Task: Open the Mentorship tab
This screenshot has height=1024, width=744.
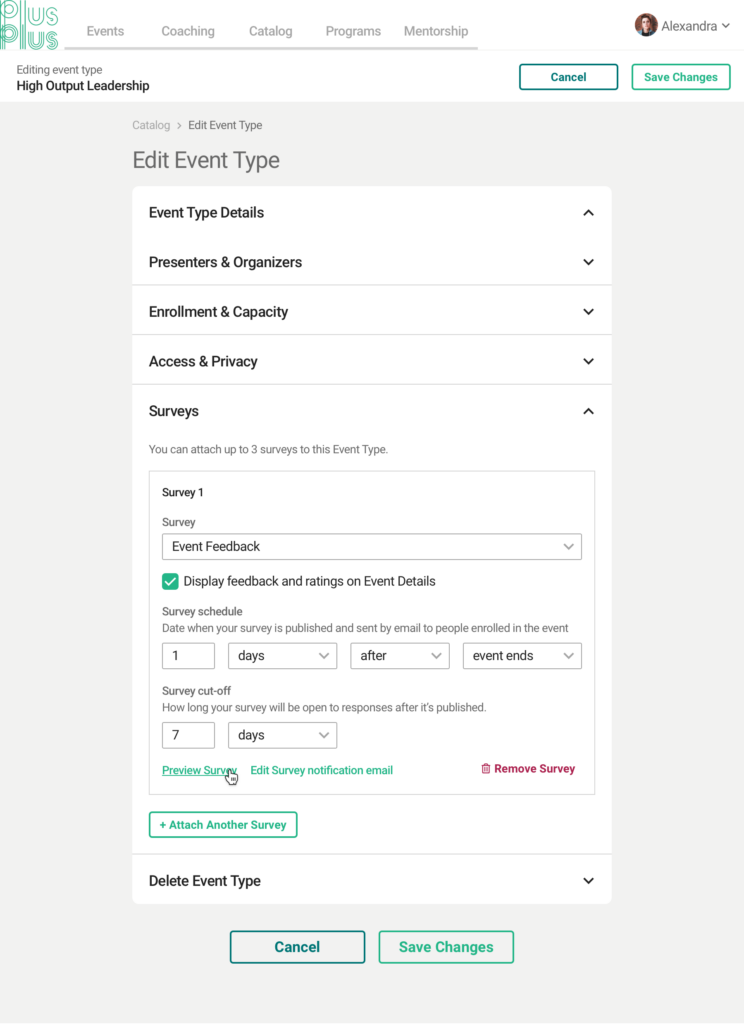Action: [x=436, y=31]
